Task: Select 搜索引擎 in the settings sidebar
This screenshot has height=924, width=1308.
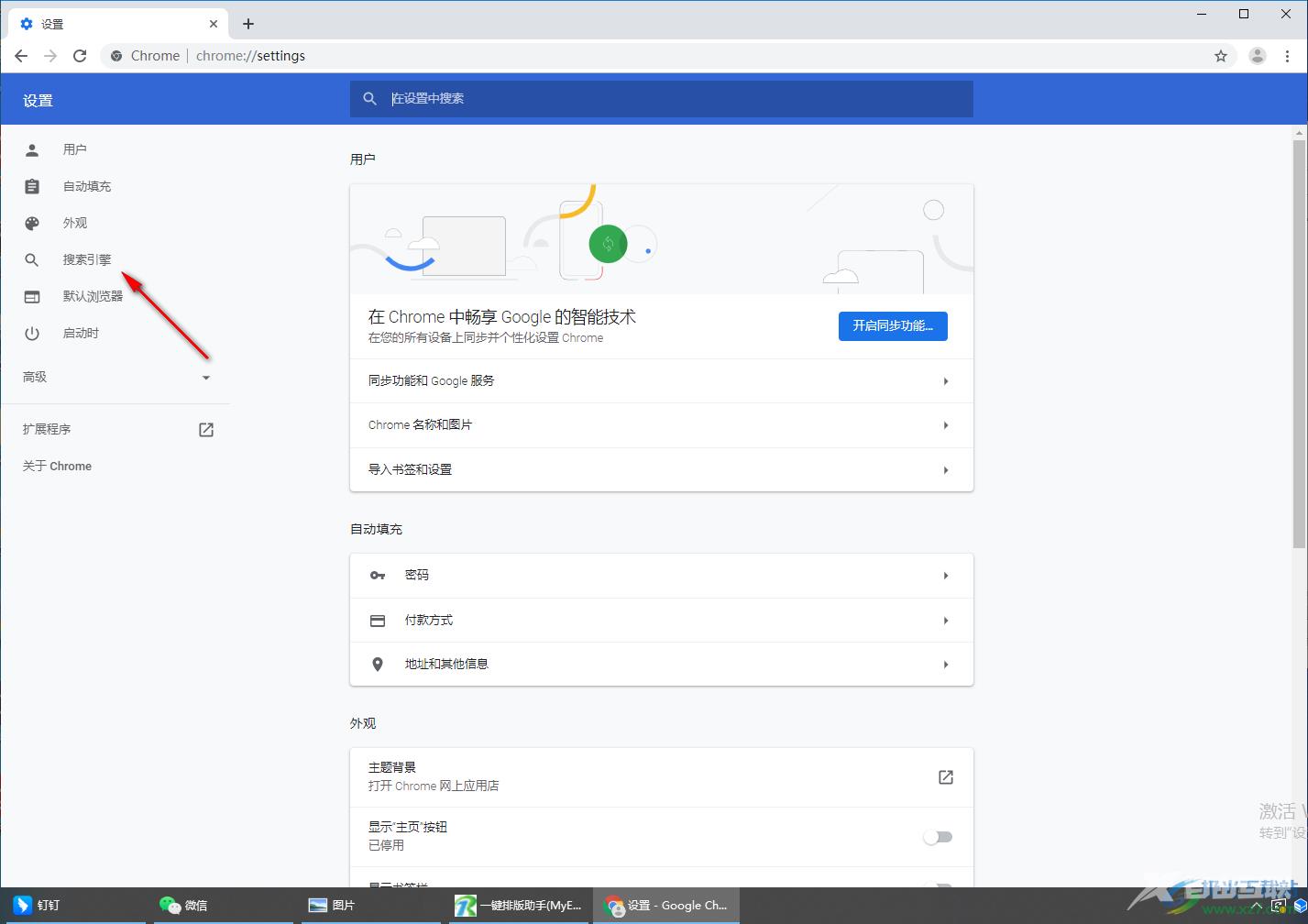Action: click(87, 259)
